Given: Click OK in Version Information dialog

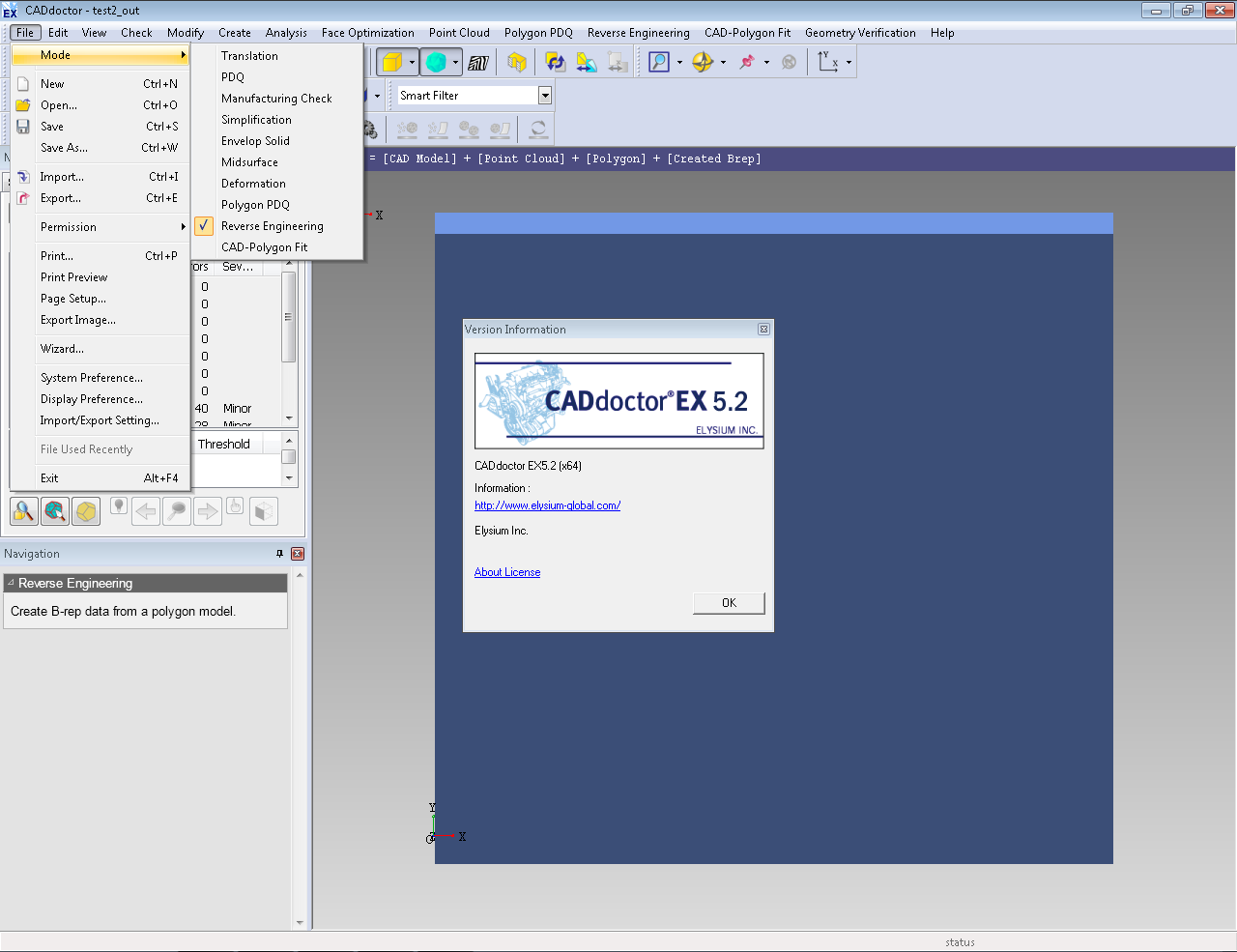Looking at the screenshot, I should click(x=729, y=603).
